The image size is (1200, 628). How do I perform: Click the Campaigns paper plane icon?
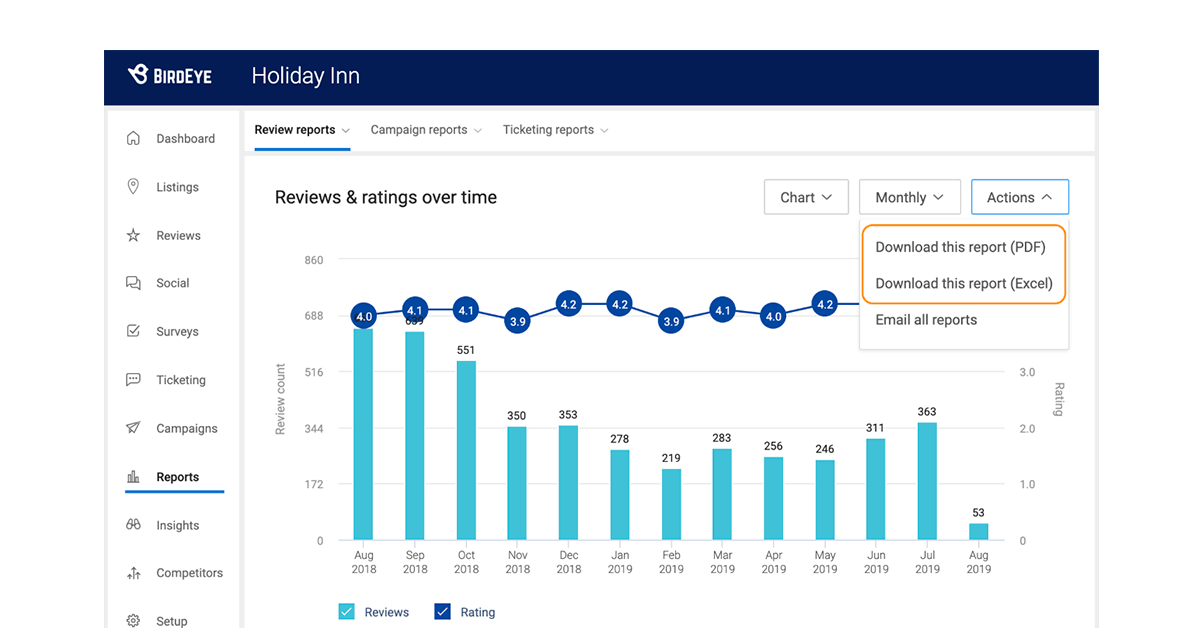pyautogui.click(x=133, y=428)
